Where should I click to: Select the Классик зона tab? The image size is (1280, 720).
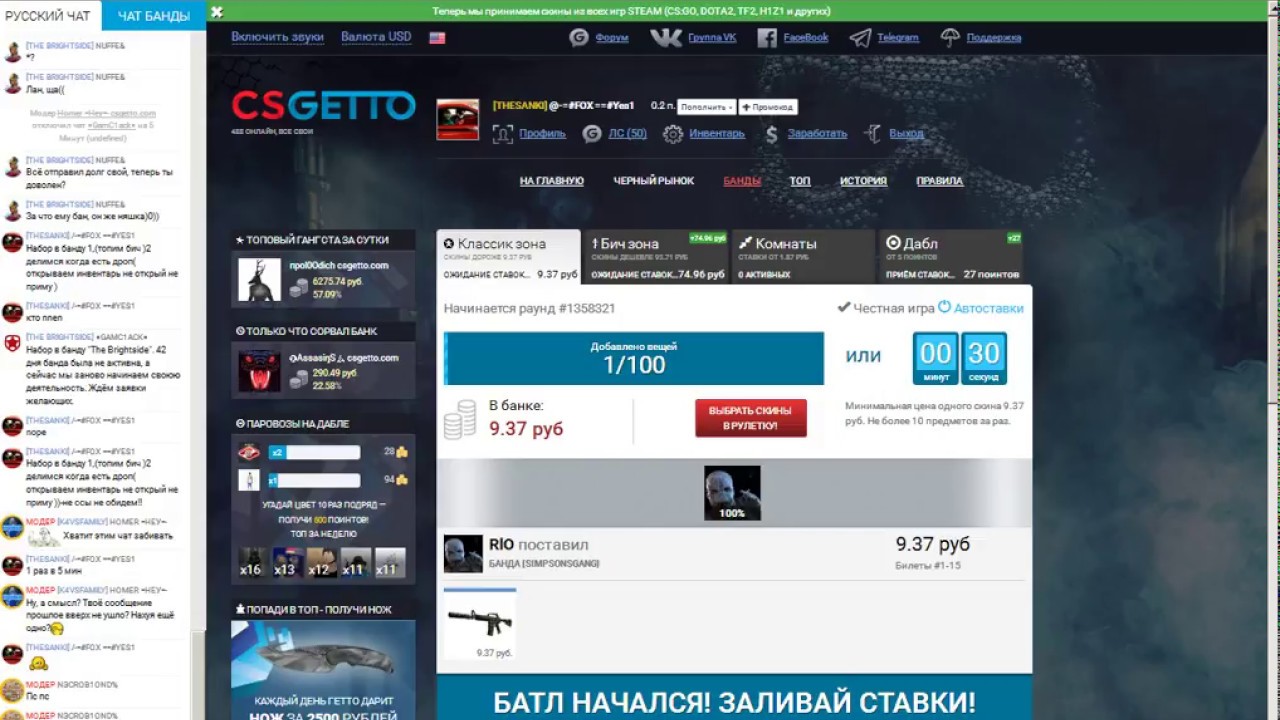[508, 257]
